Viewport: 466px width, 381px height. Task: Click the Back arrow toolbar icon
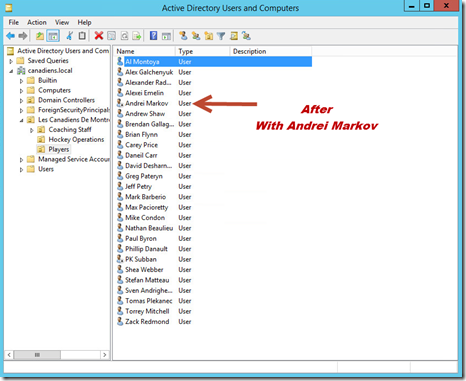pos(11,36)
